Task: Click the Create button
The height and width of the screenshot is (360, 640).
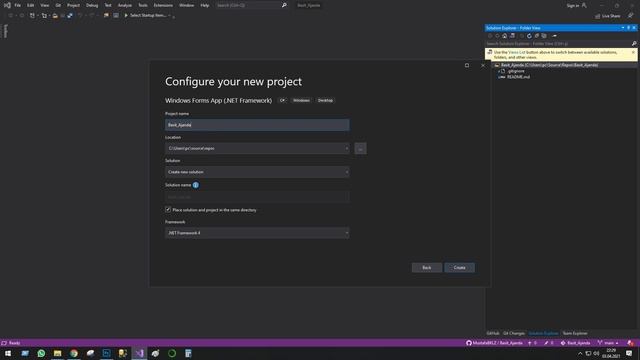Action: pos(459,267)
